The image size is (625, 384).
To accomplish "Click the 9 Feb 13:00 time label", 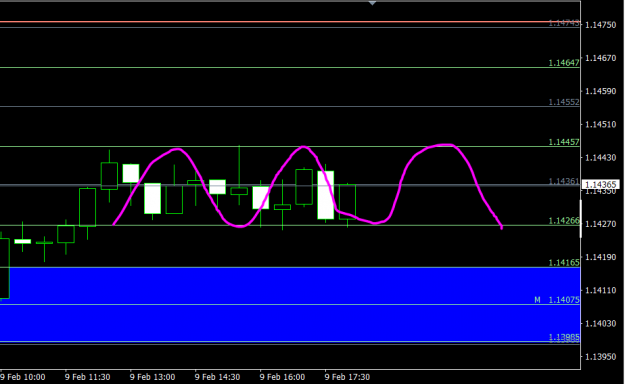I will (x=152, y=377).
